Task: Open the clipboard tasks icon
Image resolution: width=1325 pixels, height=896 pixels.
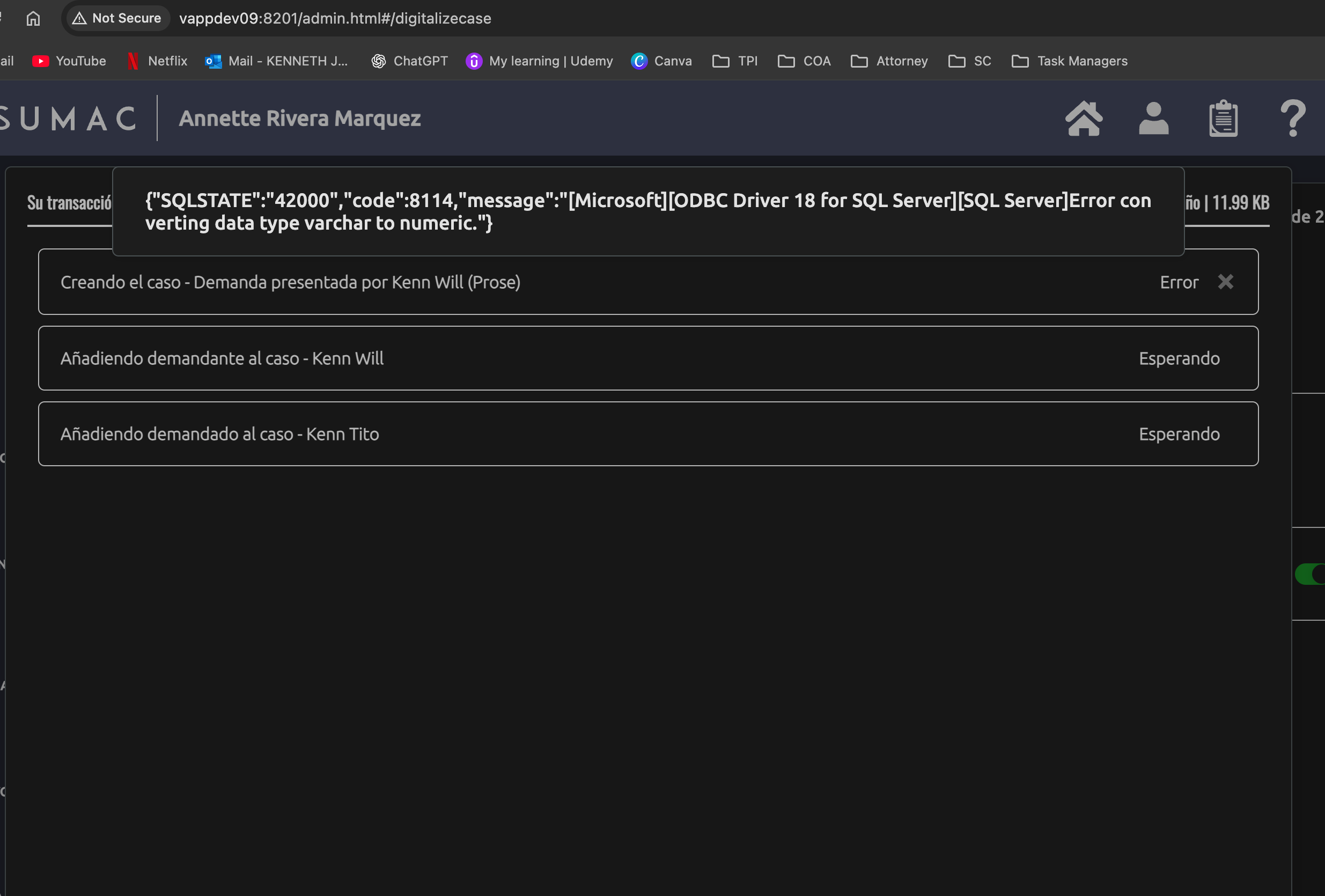Action: click(x=1223, y=119)
